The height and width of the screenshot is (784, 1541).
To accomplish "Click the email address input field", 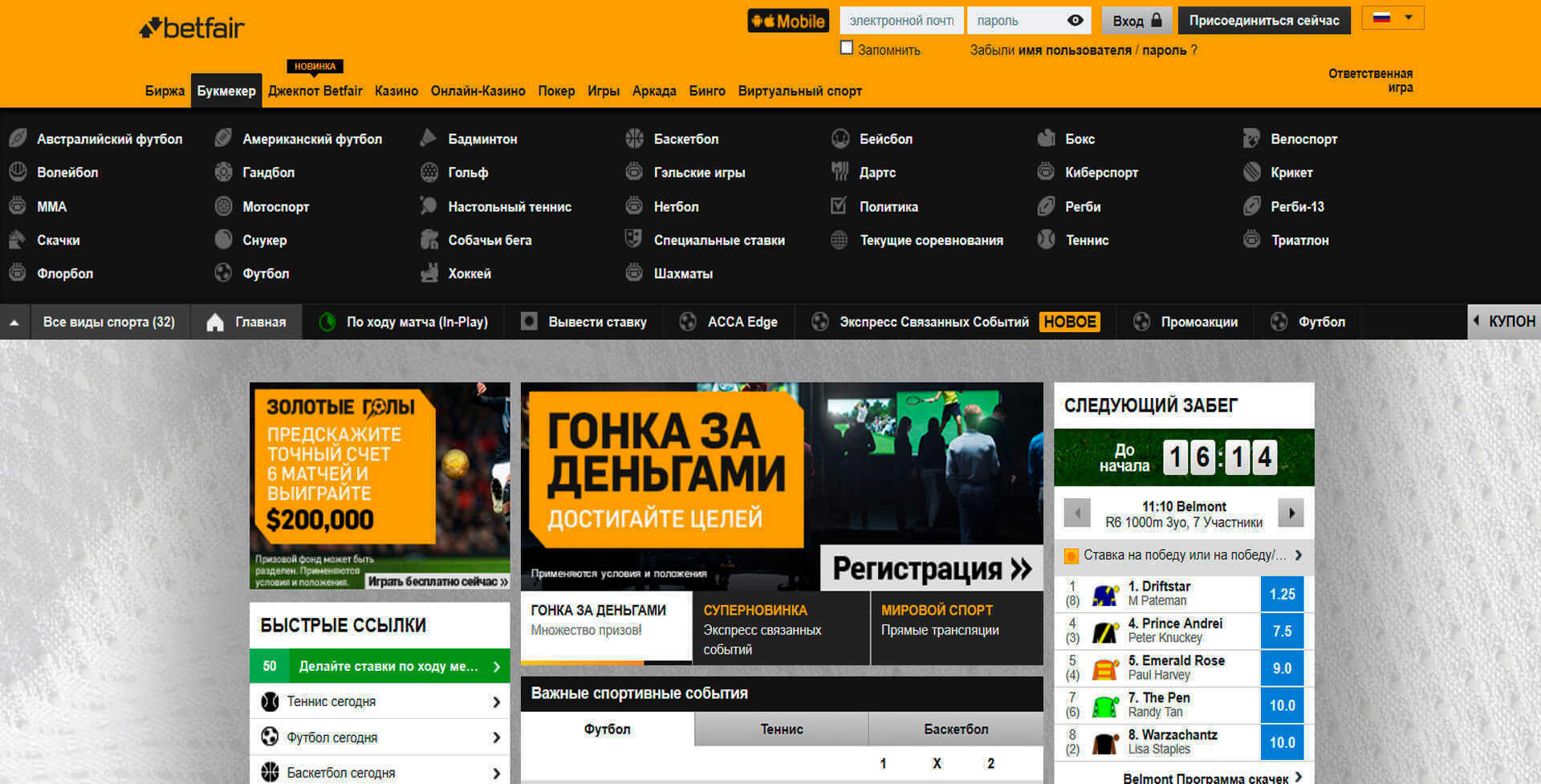I will point(901,20).
